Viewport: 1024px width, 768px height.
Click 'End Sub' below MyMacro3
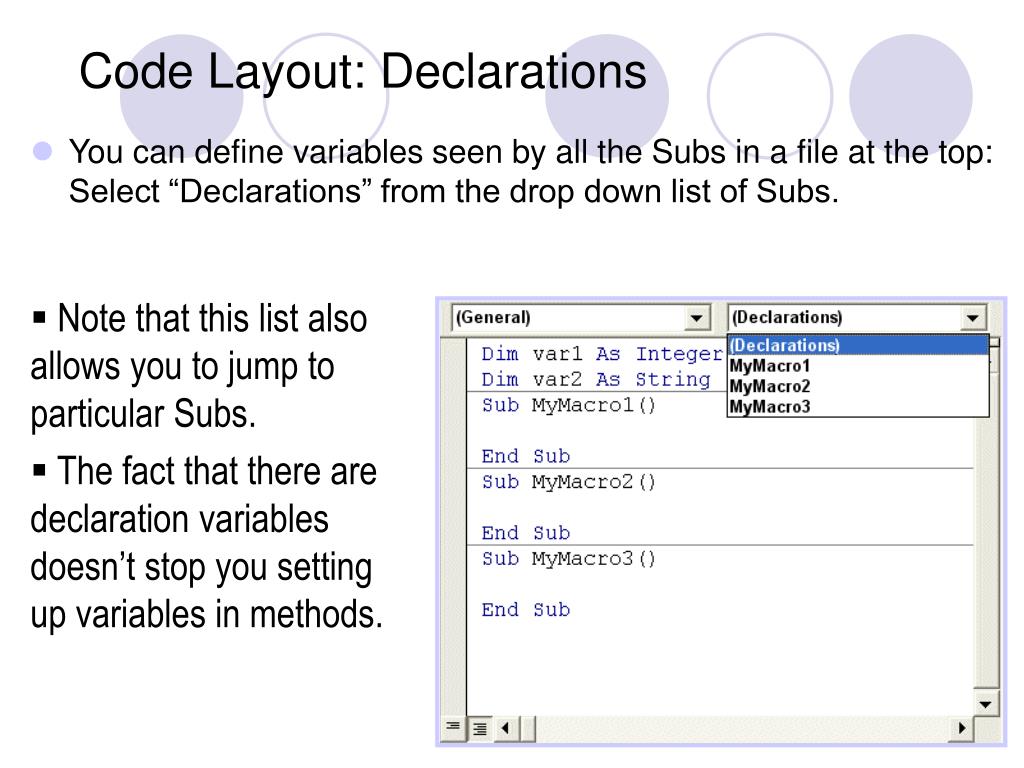[x=526, y=610]
